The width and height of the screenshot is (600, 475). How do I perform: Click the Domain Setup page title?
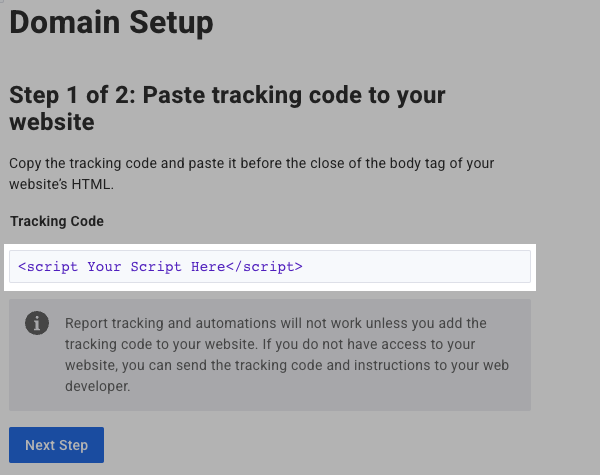pos(111,20)
